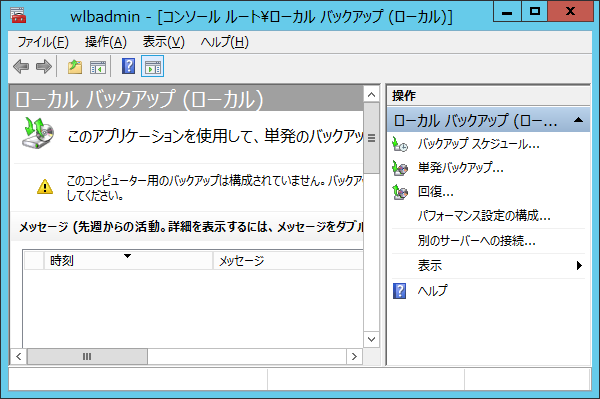This screenshot has width=600, height=399.
Task: Toggle the console tree show/hide icon
Action: point(98,67)
